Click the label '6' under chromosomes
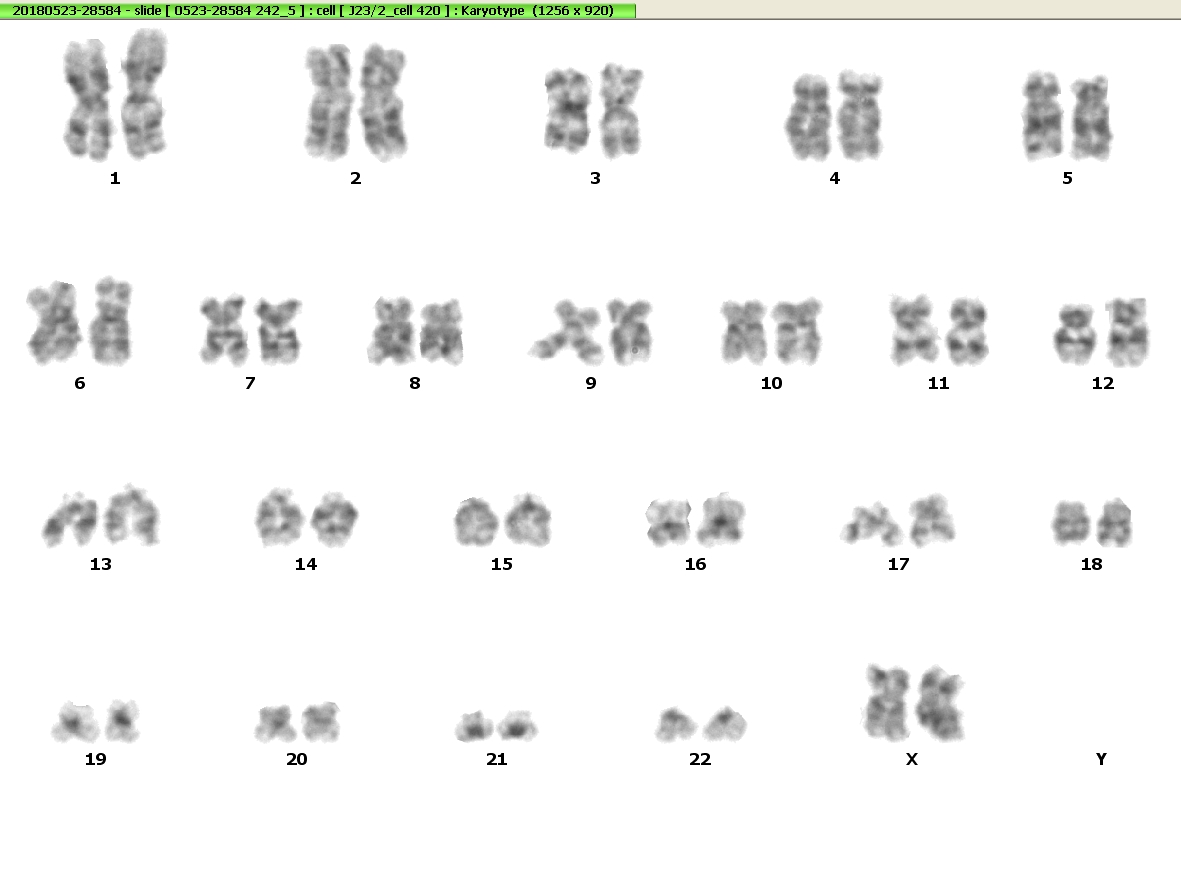Image resolution: width=1181 pixels, height=869 pixels. pos(80,383)
